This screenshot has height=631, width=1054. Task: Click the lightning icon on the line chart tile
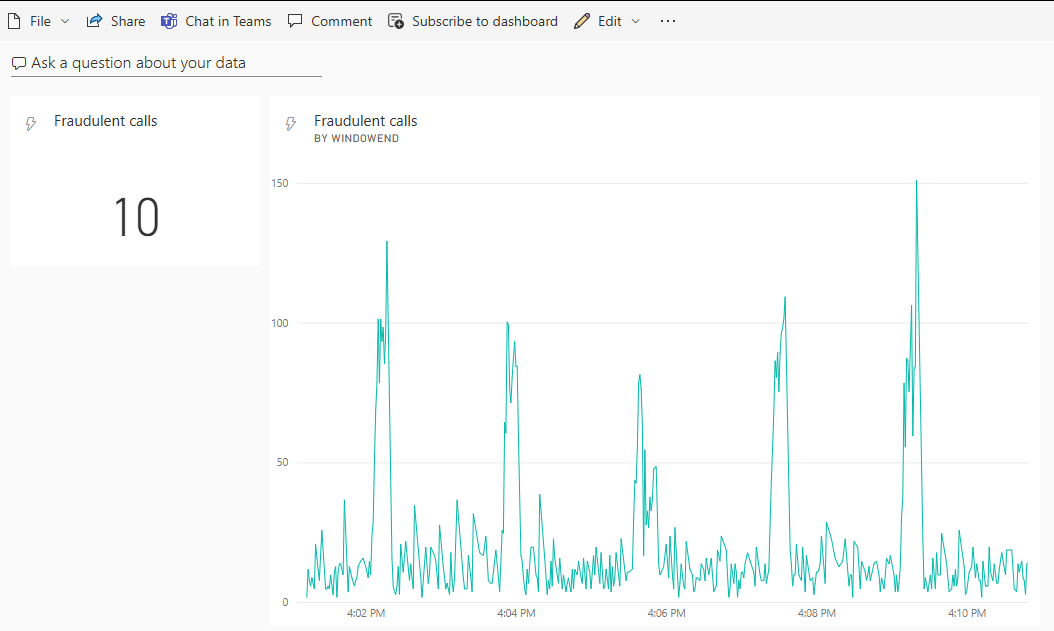click(290, 124)
